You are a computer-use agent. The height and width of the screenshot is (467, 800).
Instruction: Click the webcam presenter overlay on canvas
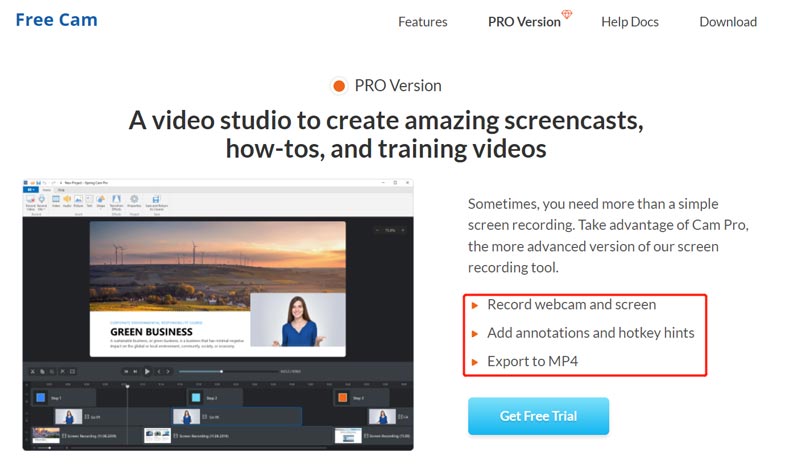click(298, 321)
